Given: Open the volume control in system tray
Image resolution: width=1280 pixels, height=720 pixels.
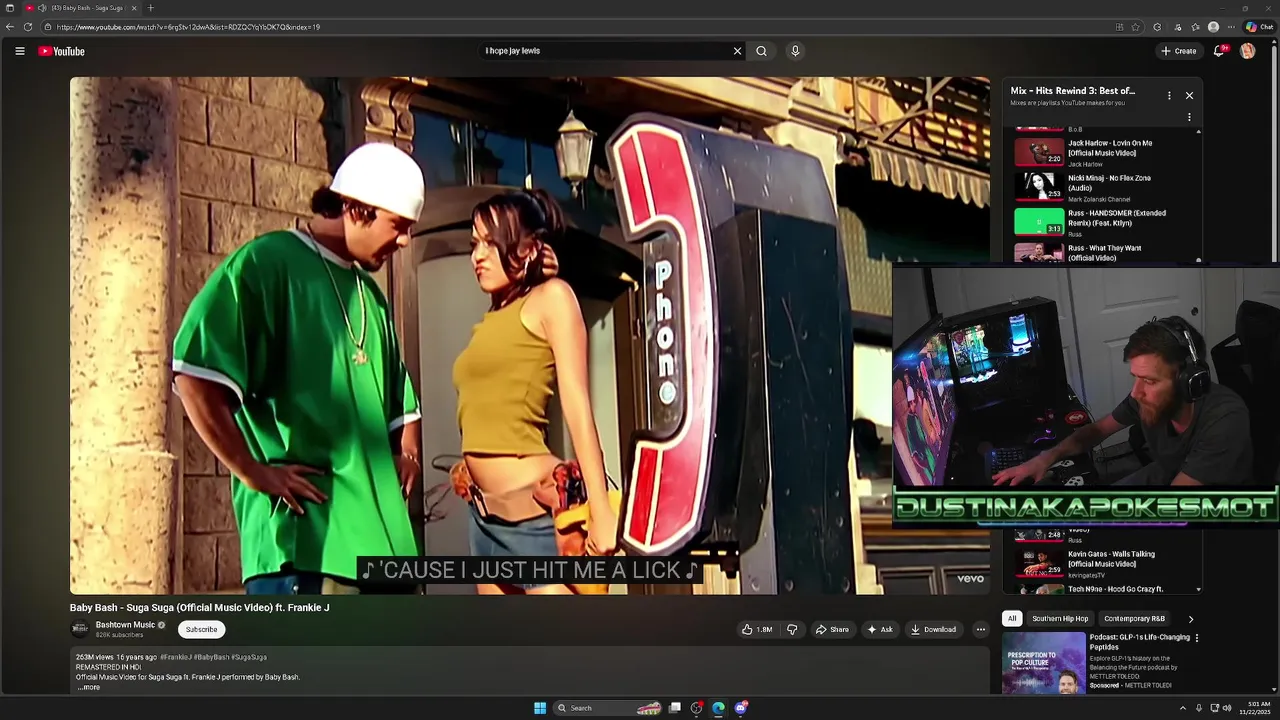Looking at the screenshot, I should pyautogui.click(x=1227, y=708).
